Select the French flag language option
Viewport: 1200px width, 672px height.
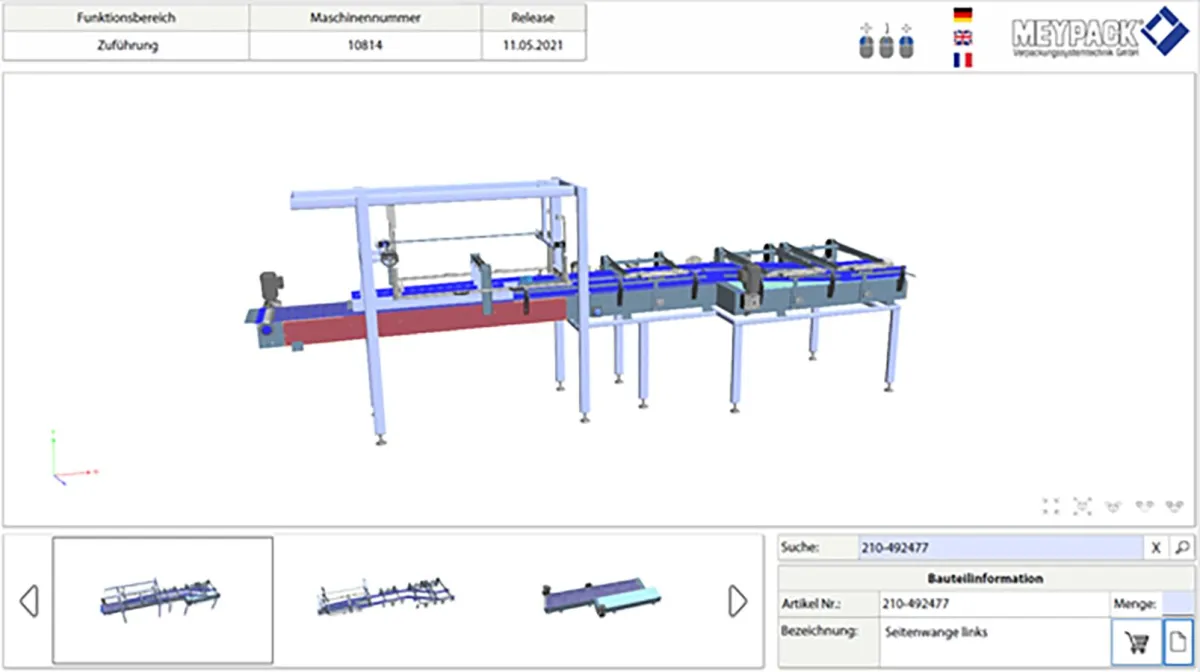[963, 60]
